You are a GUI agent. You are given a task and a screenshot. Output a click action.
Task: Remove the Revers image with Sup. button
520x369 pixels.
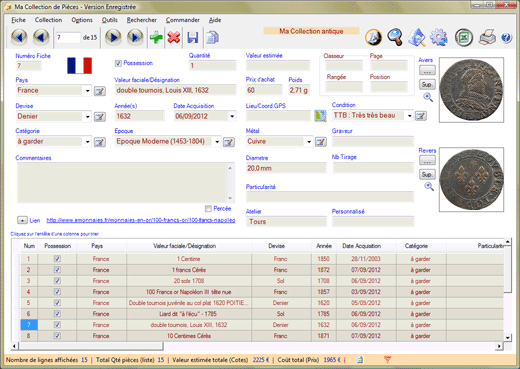pos(427,174)
